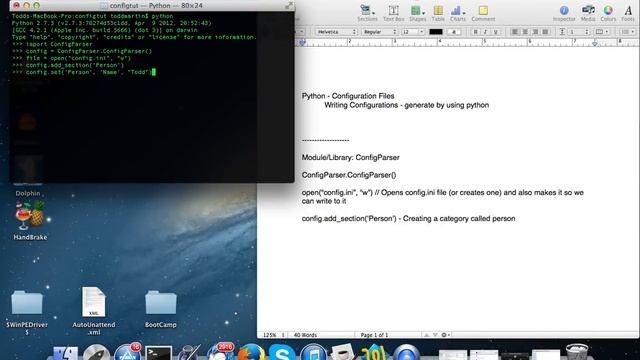The height and width of the screenshot is (360, 640).
Task: Open the Trash in the Dock
Action: 577,352
